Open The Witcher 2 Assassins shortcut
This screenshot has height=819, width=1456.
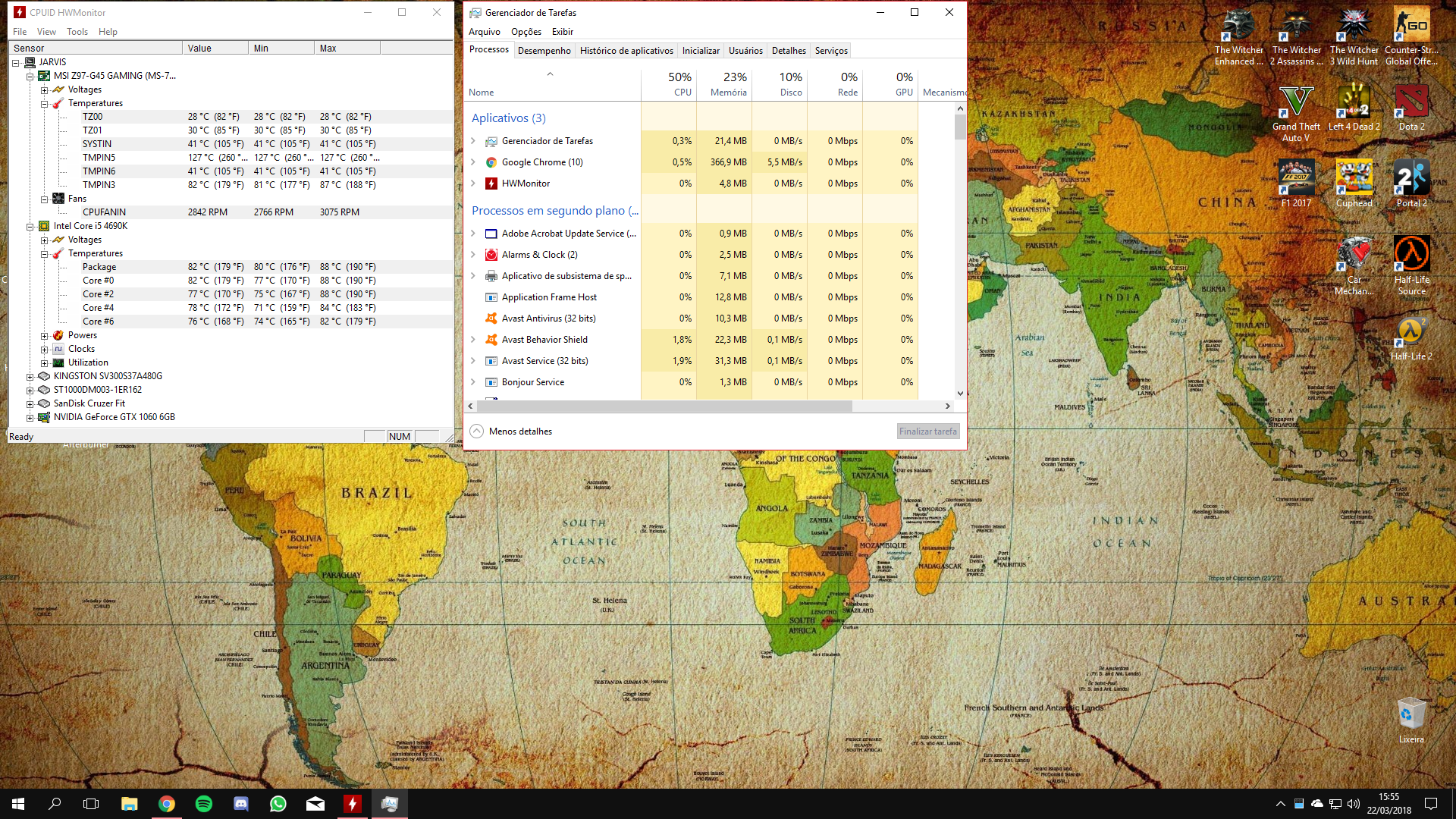click(1296, 38)
